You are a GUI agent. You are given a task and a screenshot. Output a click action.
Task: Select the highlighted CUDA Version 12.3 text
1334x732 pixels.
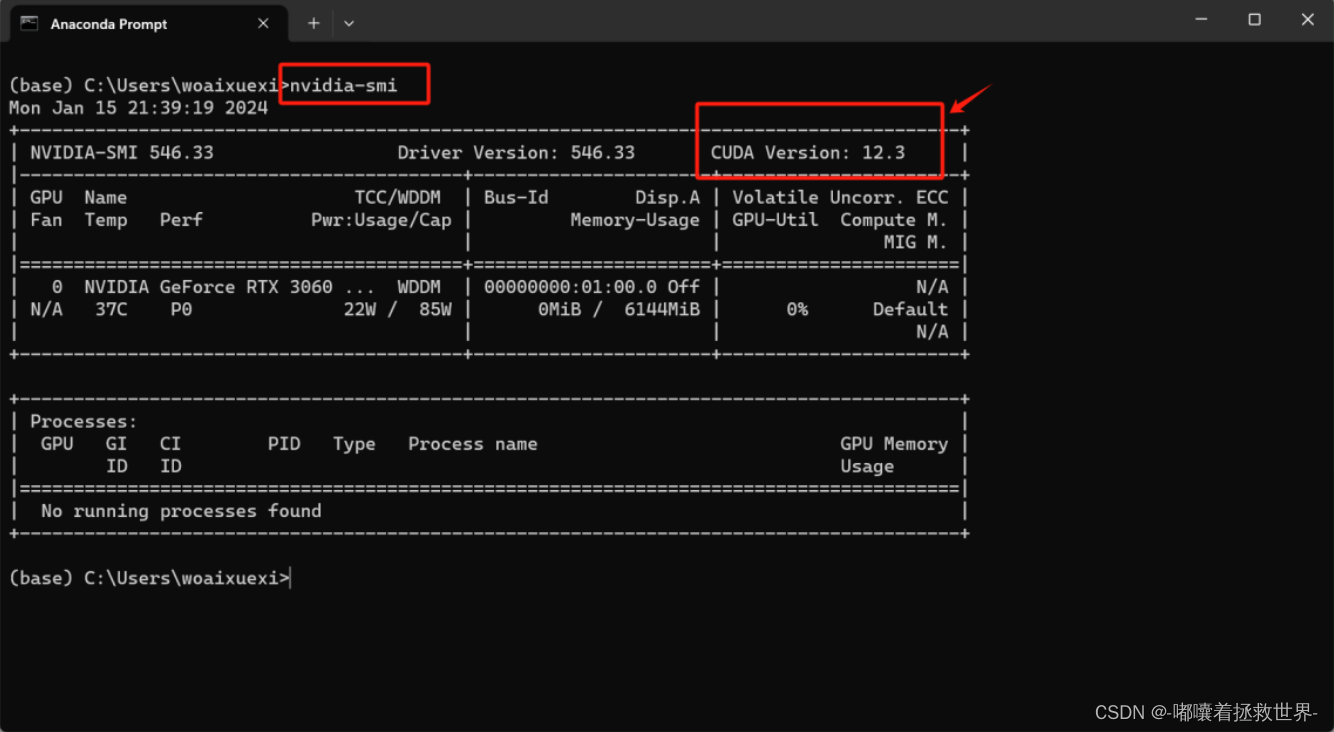807,152
